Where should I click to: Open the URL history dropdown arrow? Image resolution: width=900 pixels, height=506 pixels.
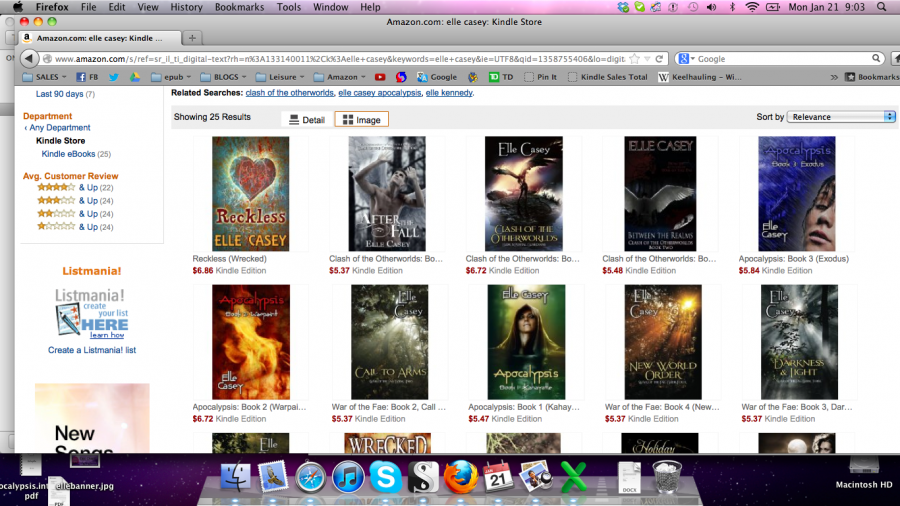point(647,59)
